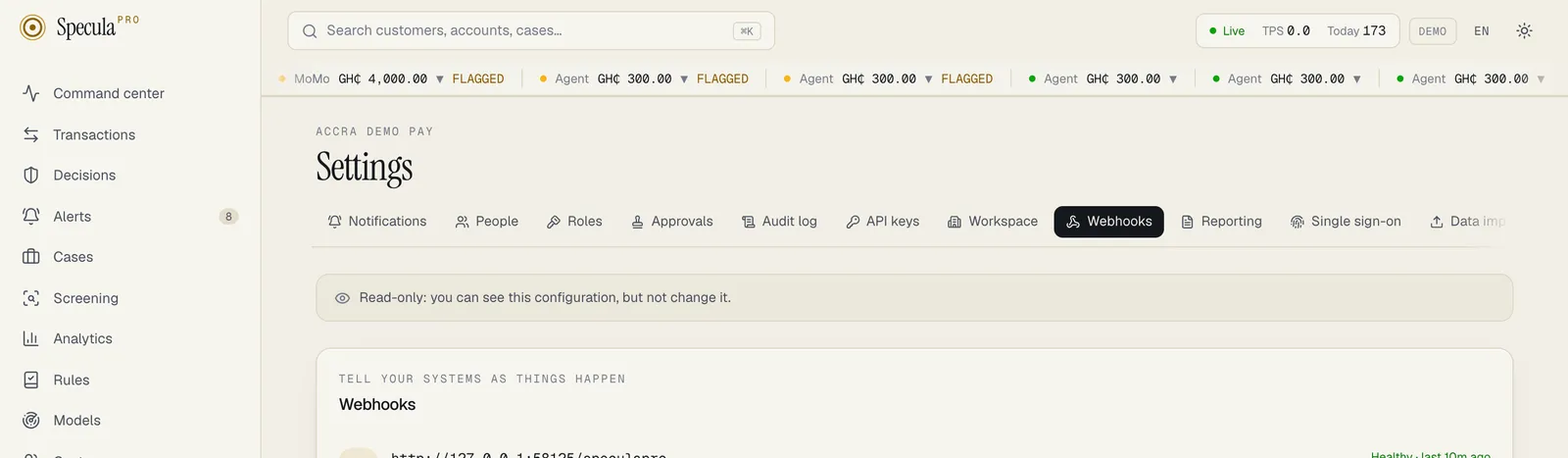Click the Webhooks tab webhook icon
1568x458 pixels.
[x=1073, y=222]
